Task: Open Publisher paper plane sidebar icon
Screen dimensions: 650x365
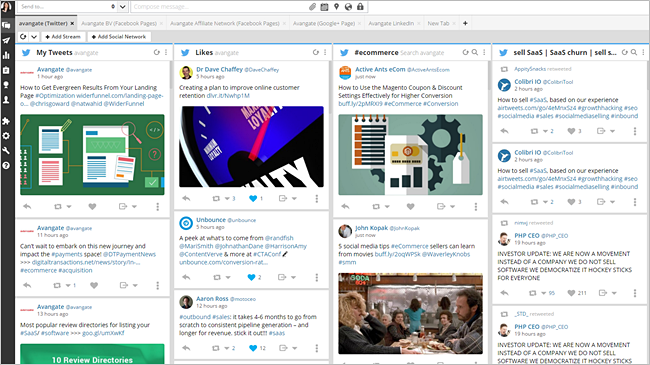Action: pos(6,40)
